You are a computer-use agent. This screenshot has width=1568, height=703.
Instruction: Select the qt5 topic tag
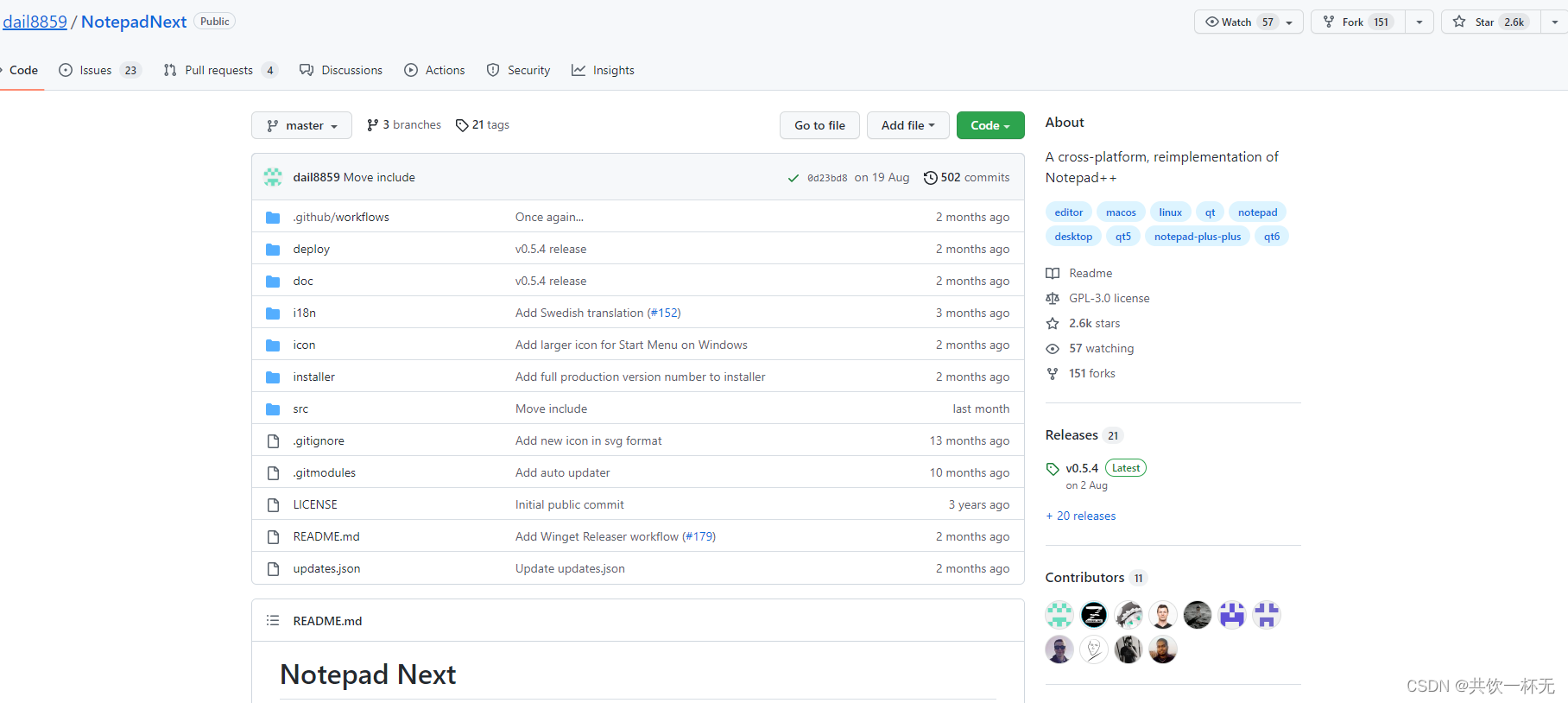tap(1122, 237)
